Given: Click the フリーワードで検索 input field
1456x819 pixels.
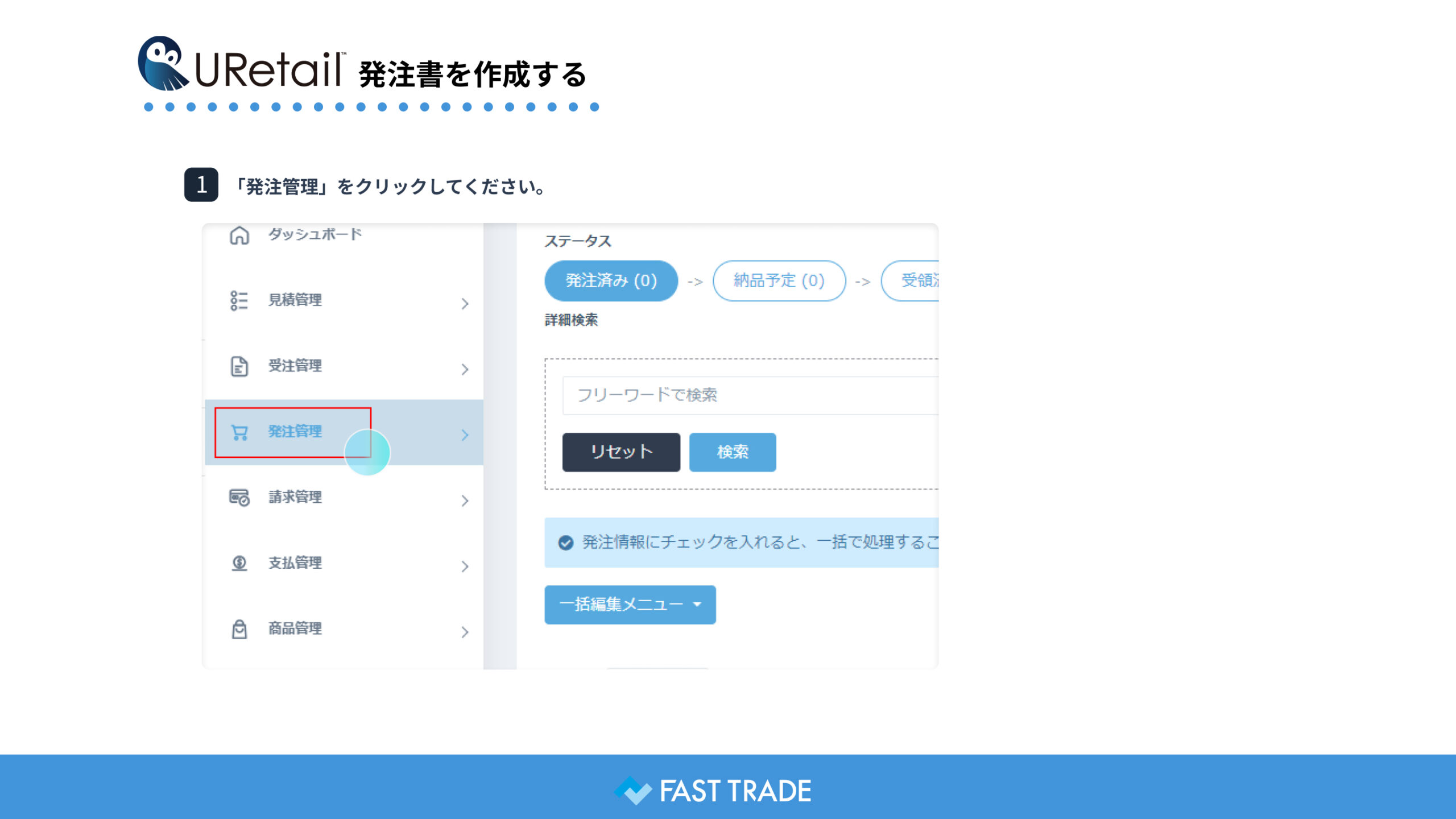Looking at the screenshot, I should coord(751,395).
